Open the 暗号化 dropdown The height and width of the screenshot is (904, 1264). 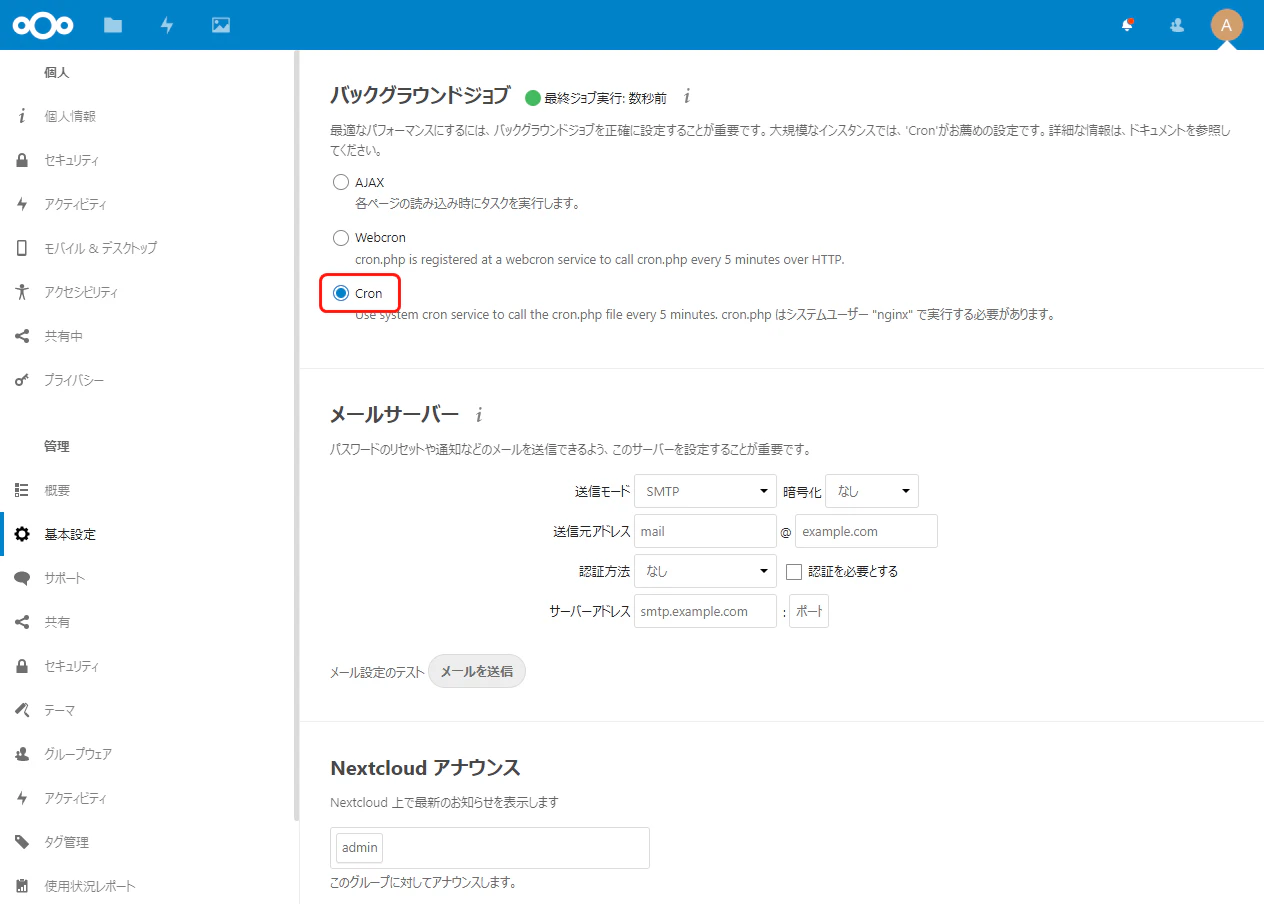click(x=872, y=491)
